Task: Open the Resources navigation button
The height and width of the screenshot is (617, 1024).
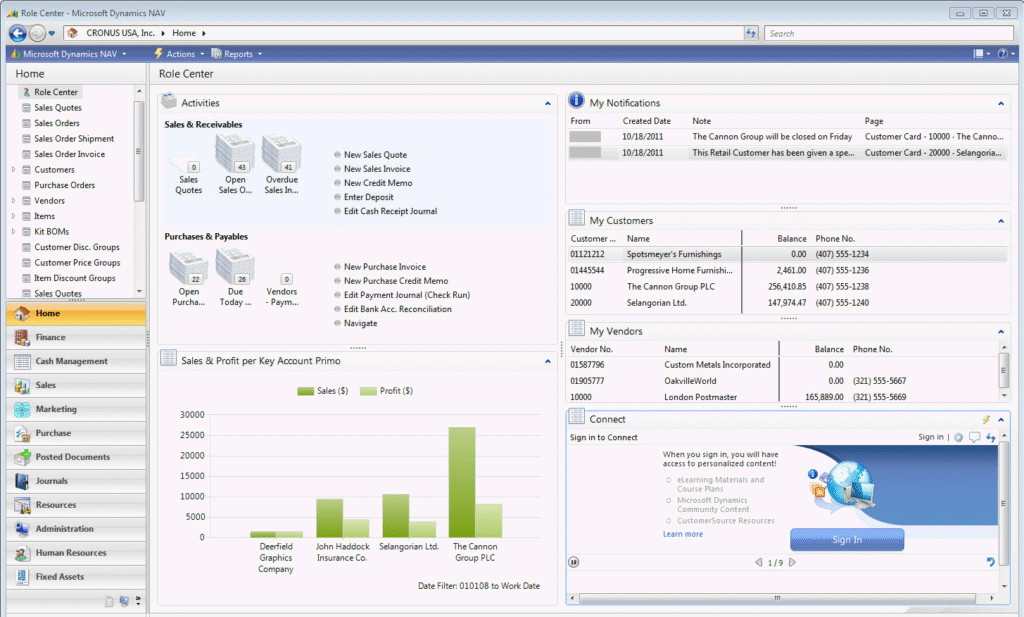Action: click(76, 505)
